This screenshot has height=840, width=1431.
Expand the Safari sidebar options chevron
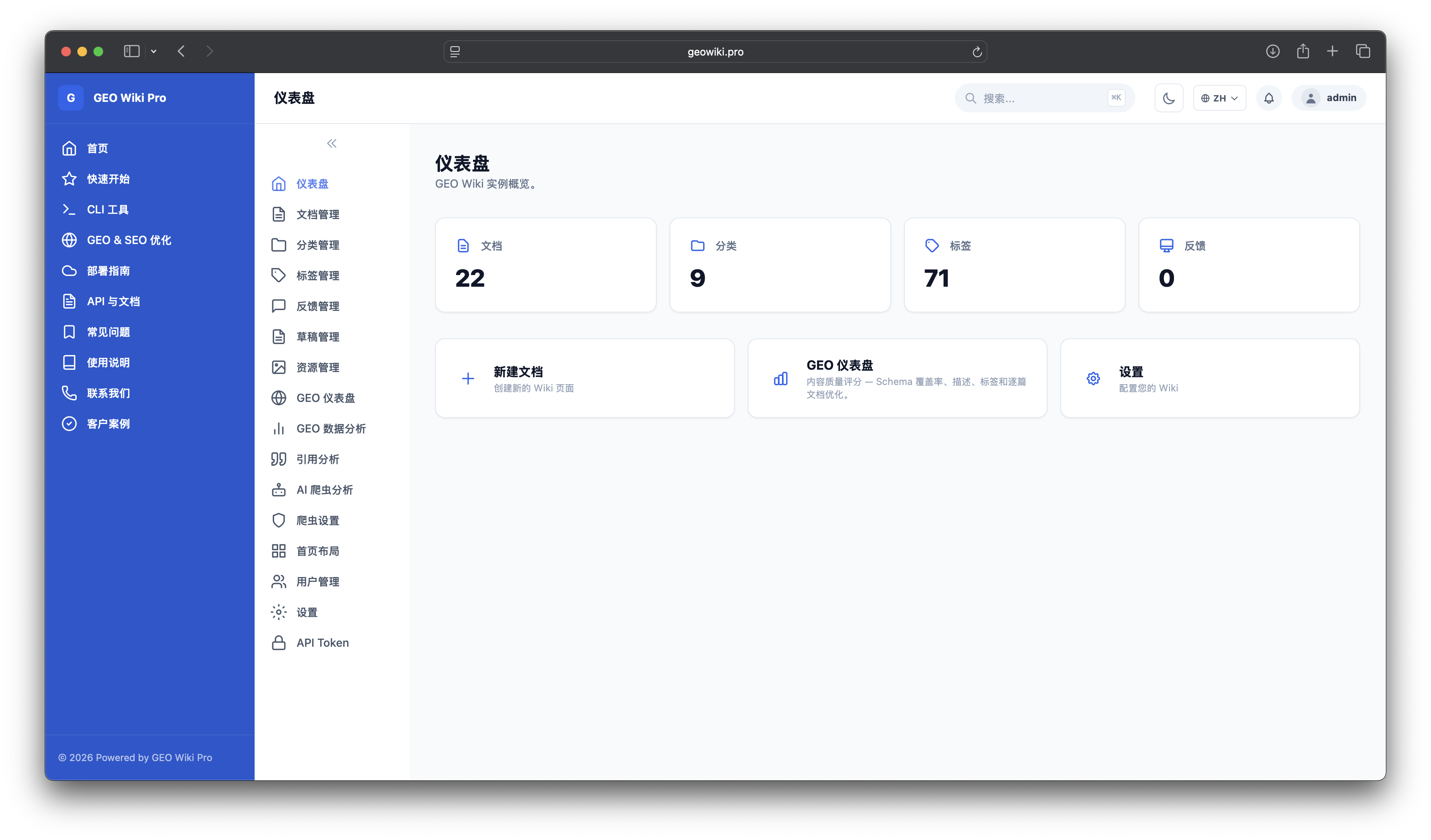point(153,51)
